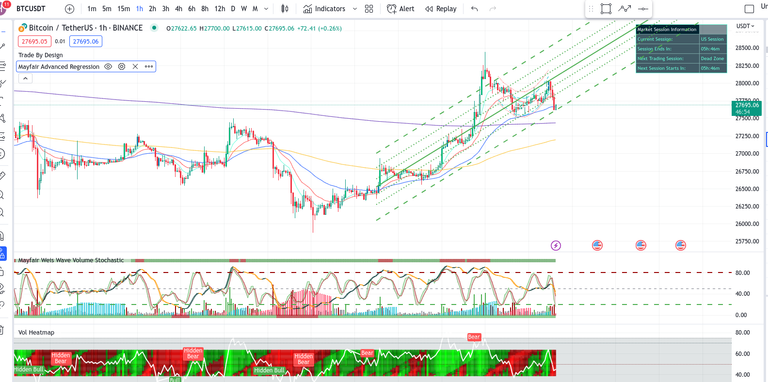This screenshot has height=382, width=768.
Task: Select the horizontal line tool in floating toolbar
Action: [643, 9]
